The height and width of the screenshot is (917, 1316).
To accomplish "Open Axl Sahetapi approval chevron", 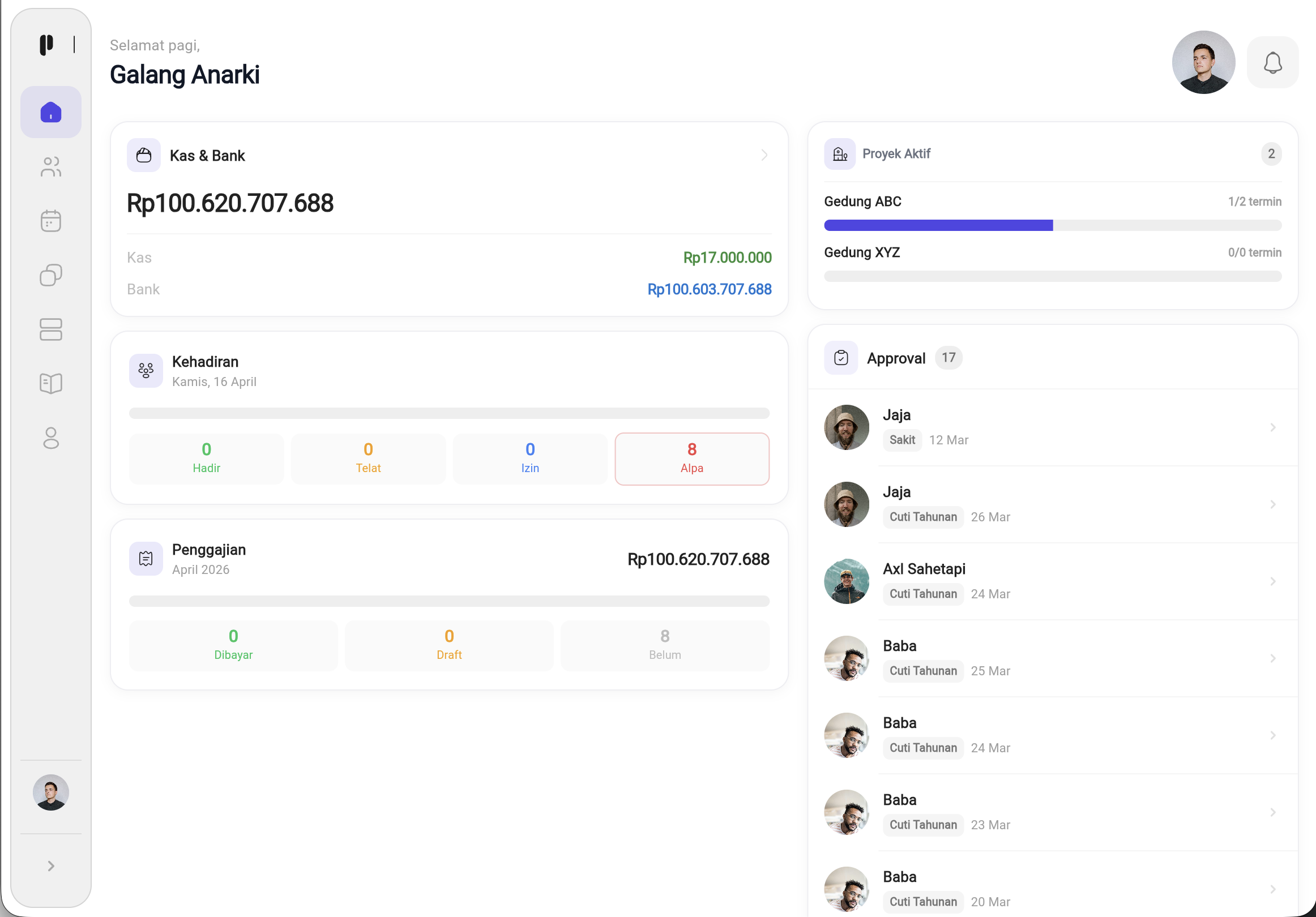I will tap(1272, 581).
